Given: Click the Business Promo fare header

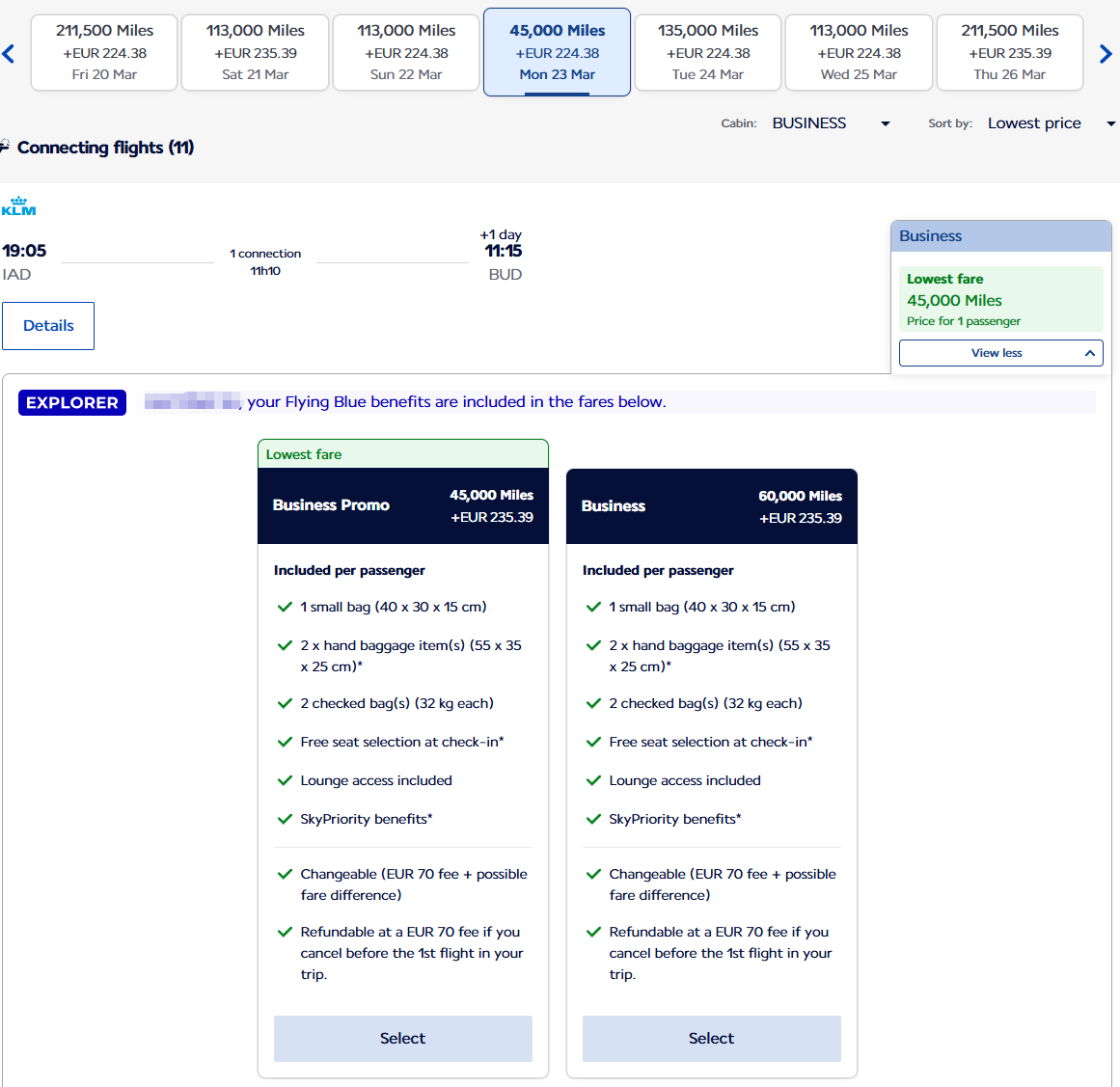Looking at the screenshot, I should tap(402, 505).
